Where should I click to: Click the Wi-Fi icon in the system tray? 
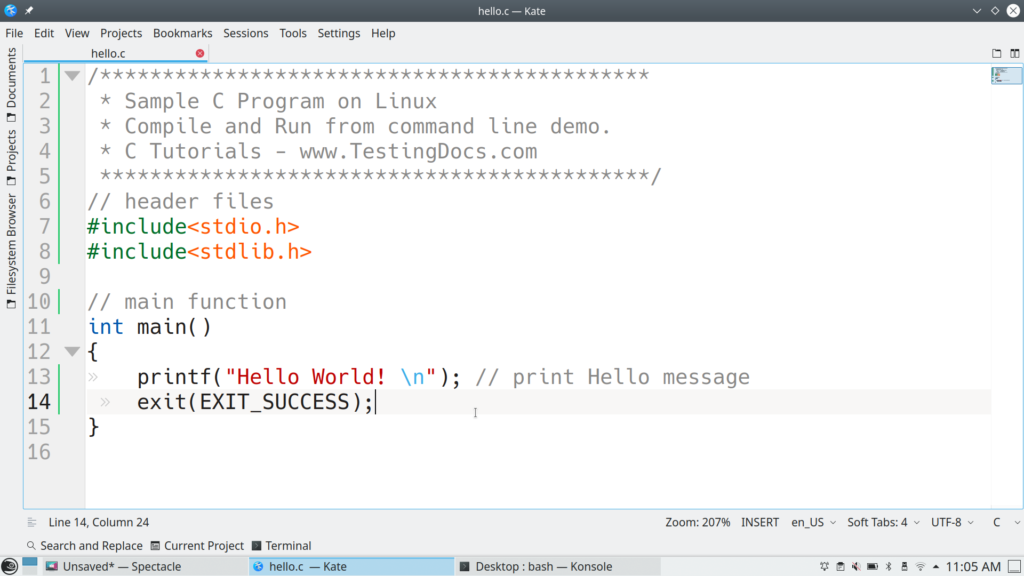click(920, 566)
